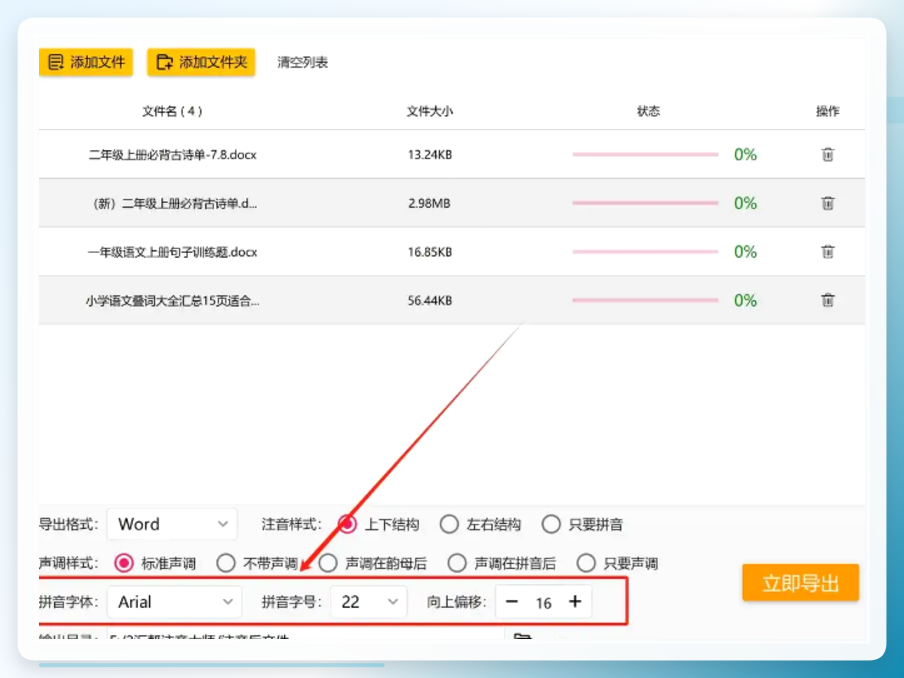The image size is (904, 678).
Task: Click the 13.24KB size cell
Action: pyautogui.click(x=430, y=155)
